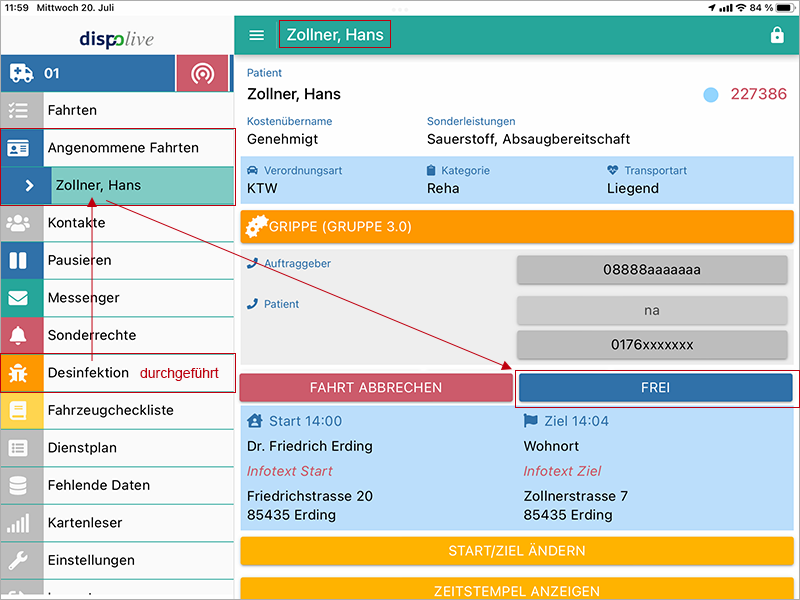This screenshot has height=600, width=800.
Task: Tap the flag icon beside Ziel 14:04
Action: (531, 421)
